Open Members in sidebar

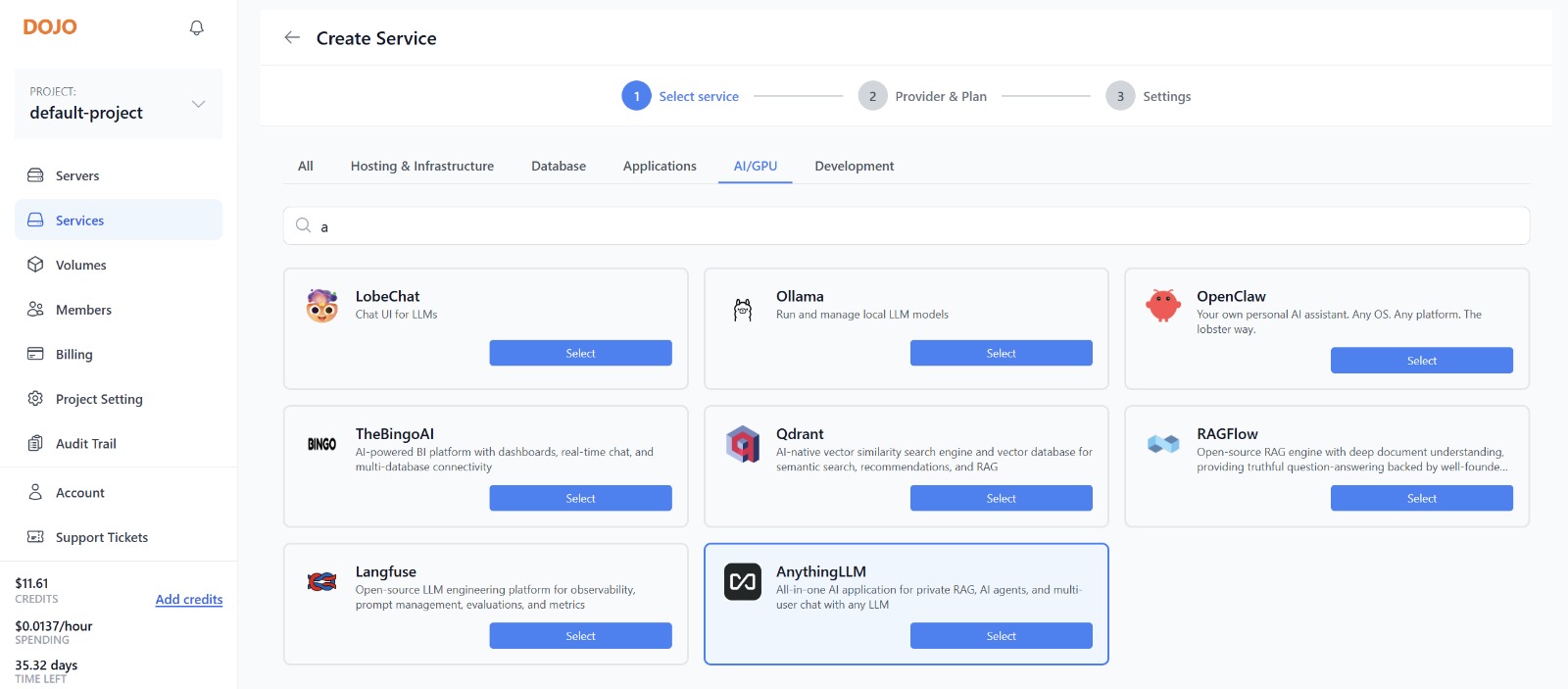pyautogui.click(x=119, y=309)
